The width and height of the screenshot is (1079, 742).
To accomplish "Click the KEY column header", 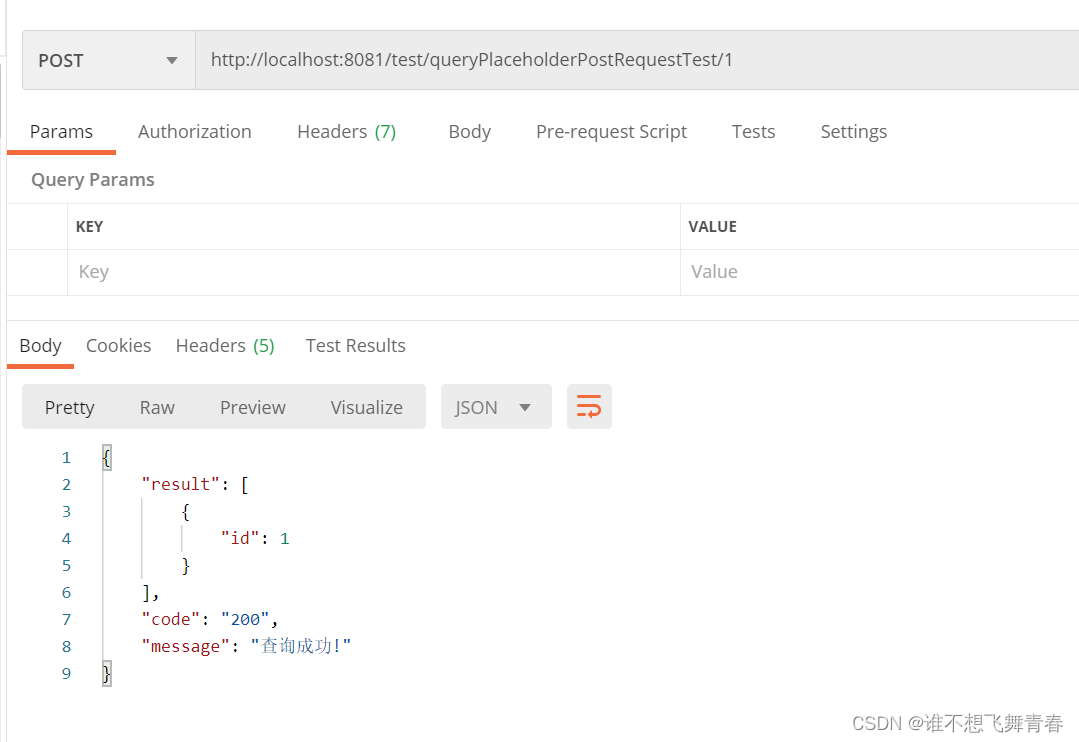I will [89, 226].
